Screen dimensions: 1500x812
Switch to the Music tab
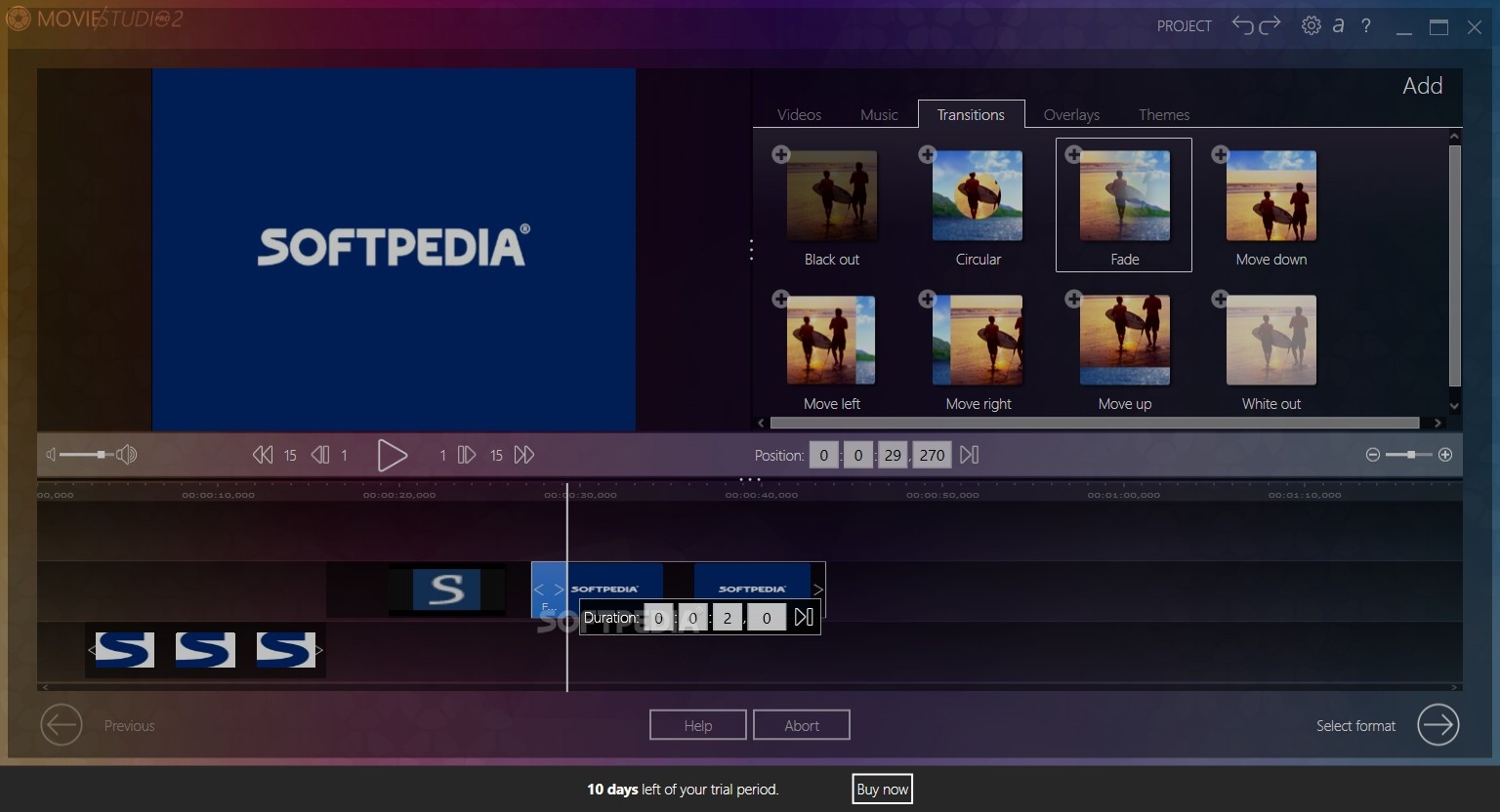(x=879, y=114)
